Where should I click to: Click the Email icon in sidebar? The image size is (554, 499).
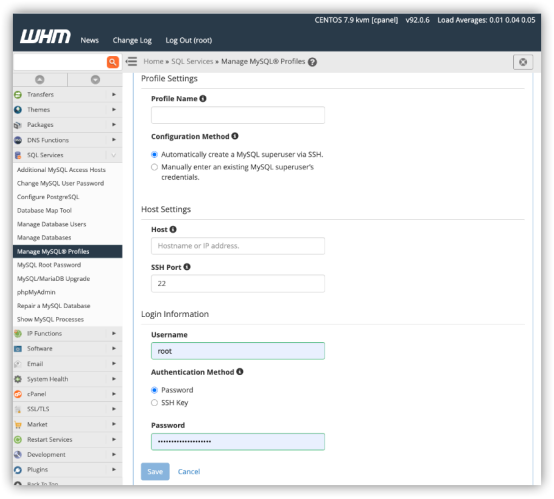18,364
